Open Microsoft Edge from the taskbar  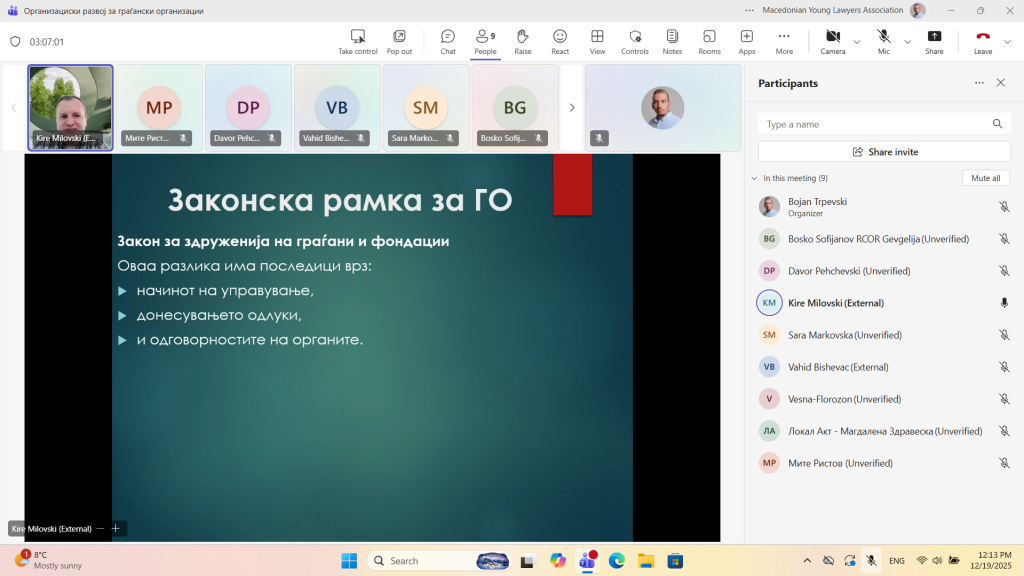coord(616,561)
